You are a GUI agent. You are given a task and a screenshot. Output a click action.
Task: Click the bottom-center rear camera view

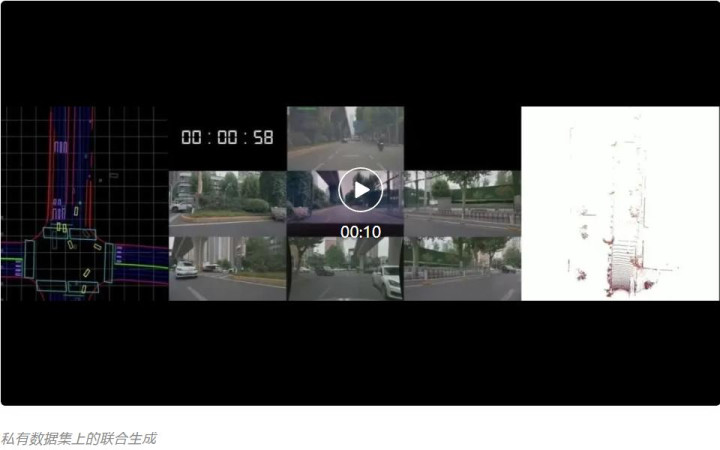coord(345,269)
